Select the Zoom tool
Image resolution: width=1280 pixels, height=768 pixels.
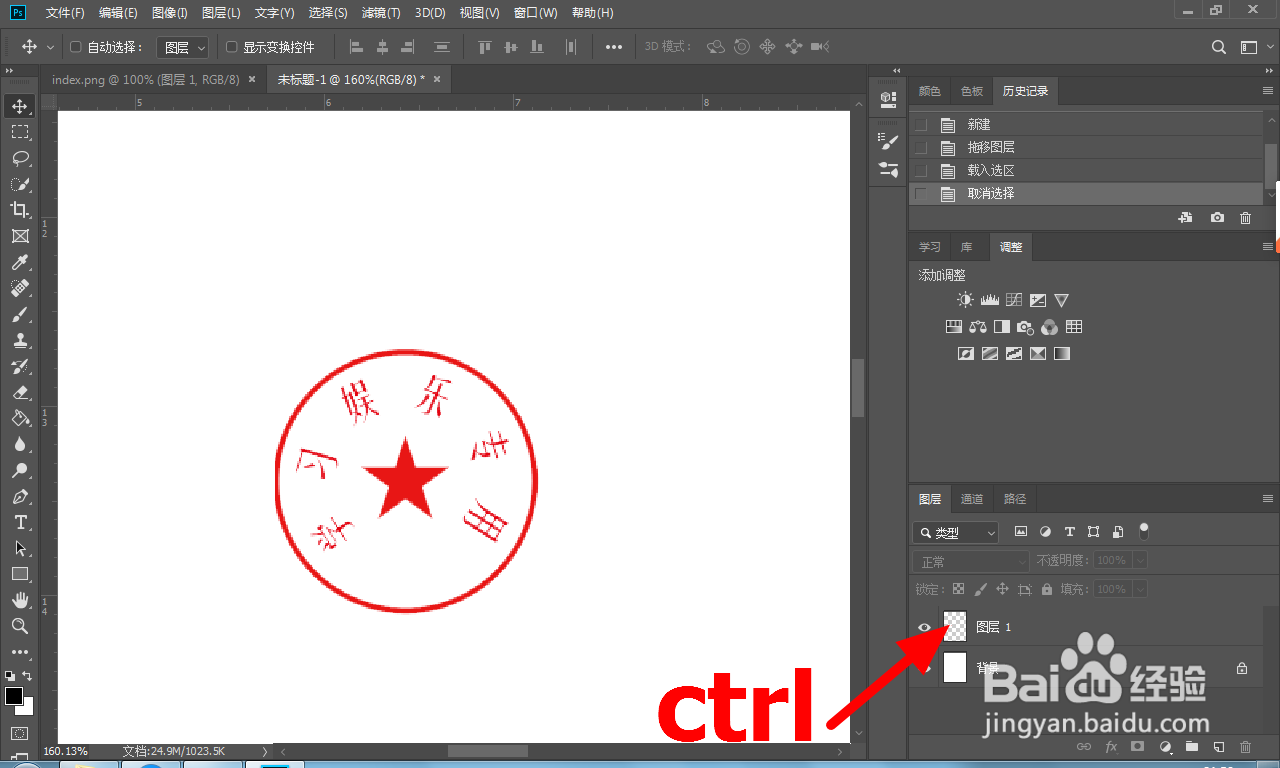pyautogui.click(x=20, y=626)
